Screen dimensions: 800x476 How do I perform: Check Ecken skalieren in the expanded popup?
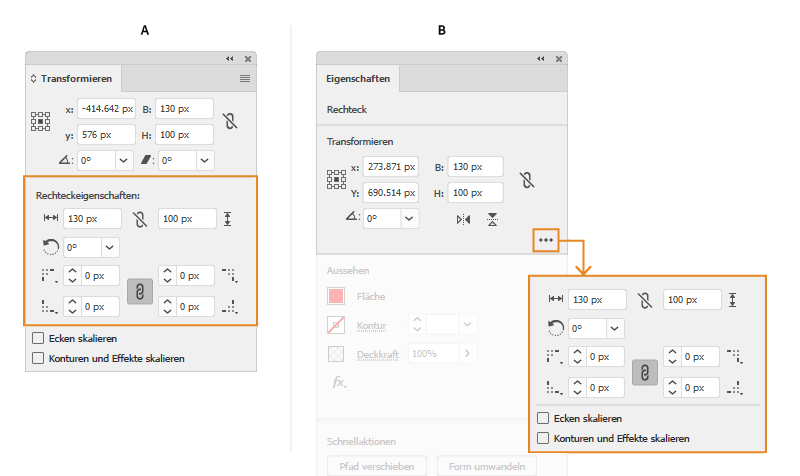point(543,418)
